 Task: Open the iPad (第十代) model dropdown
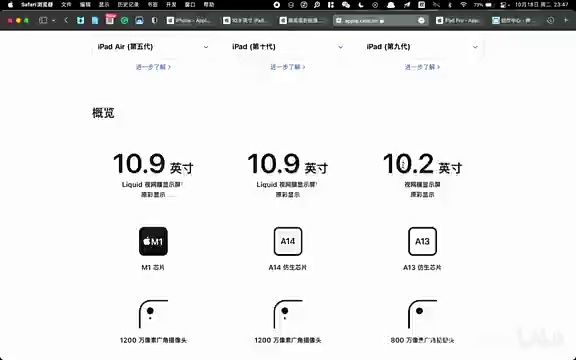pos(287,47)
